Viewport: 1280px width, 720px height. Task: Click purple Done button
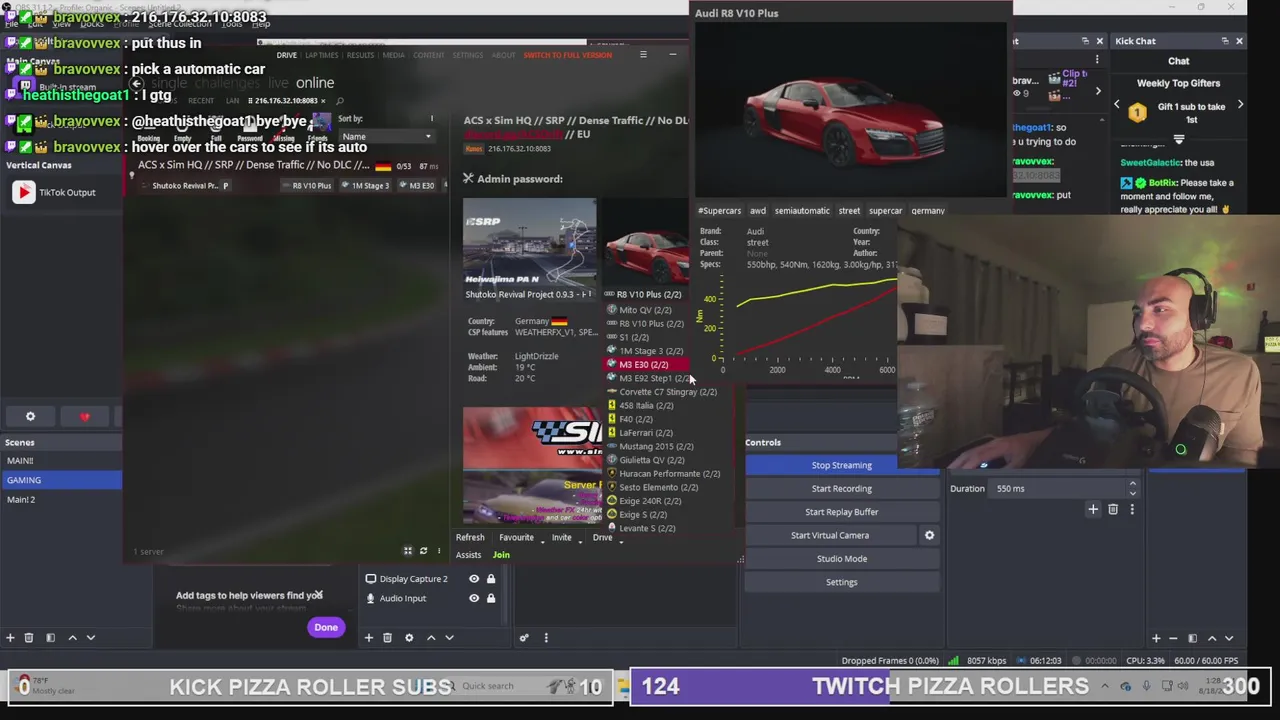(326, 627)
